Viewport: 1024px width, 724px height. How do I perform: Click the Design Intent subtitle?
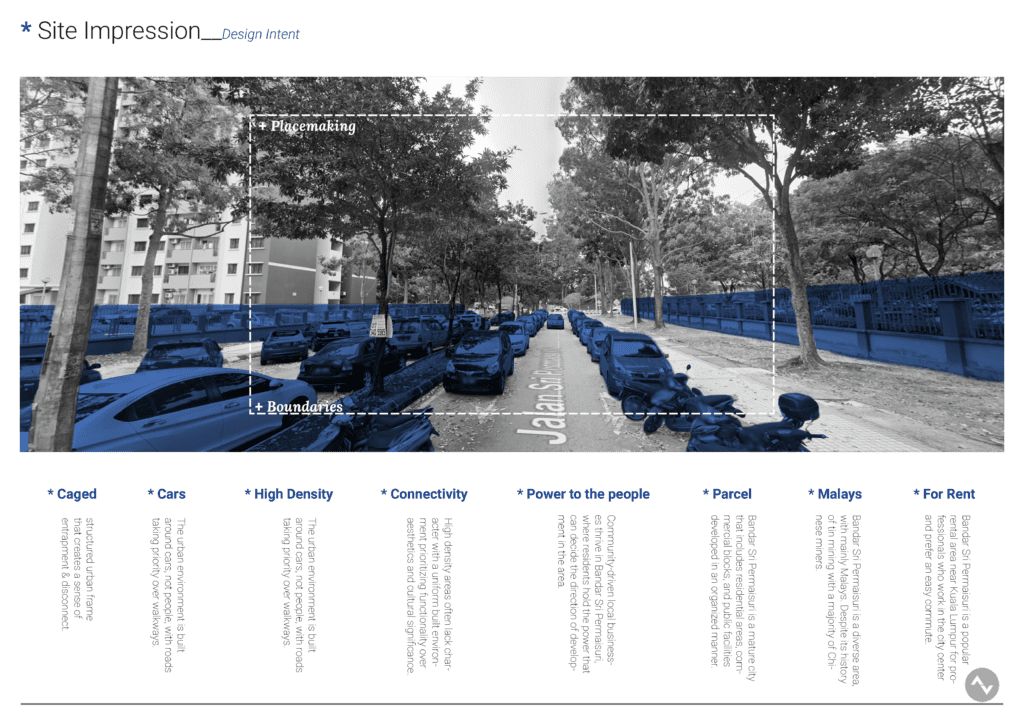coord(260,35)
